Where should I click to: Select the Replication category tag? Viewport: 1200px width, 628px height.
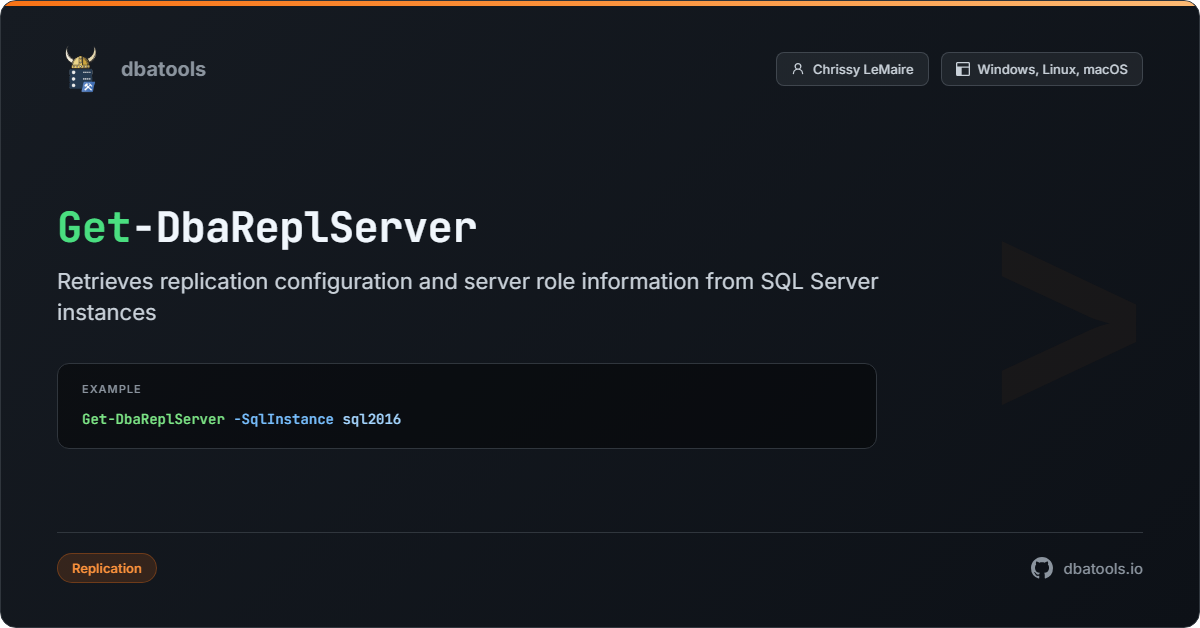(107, 568)
